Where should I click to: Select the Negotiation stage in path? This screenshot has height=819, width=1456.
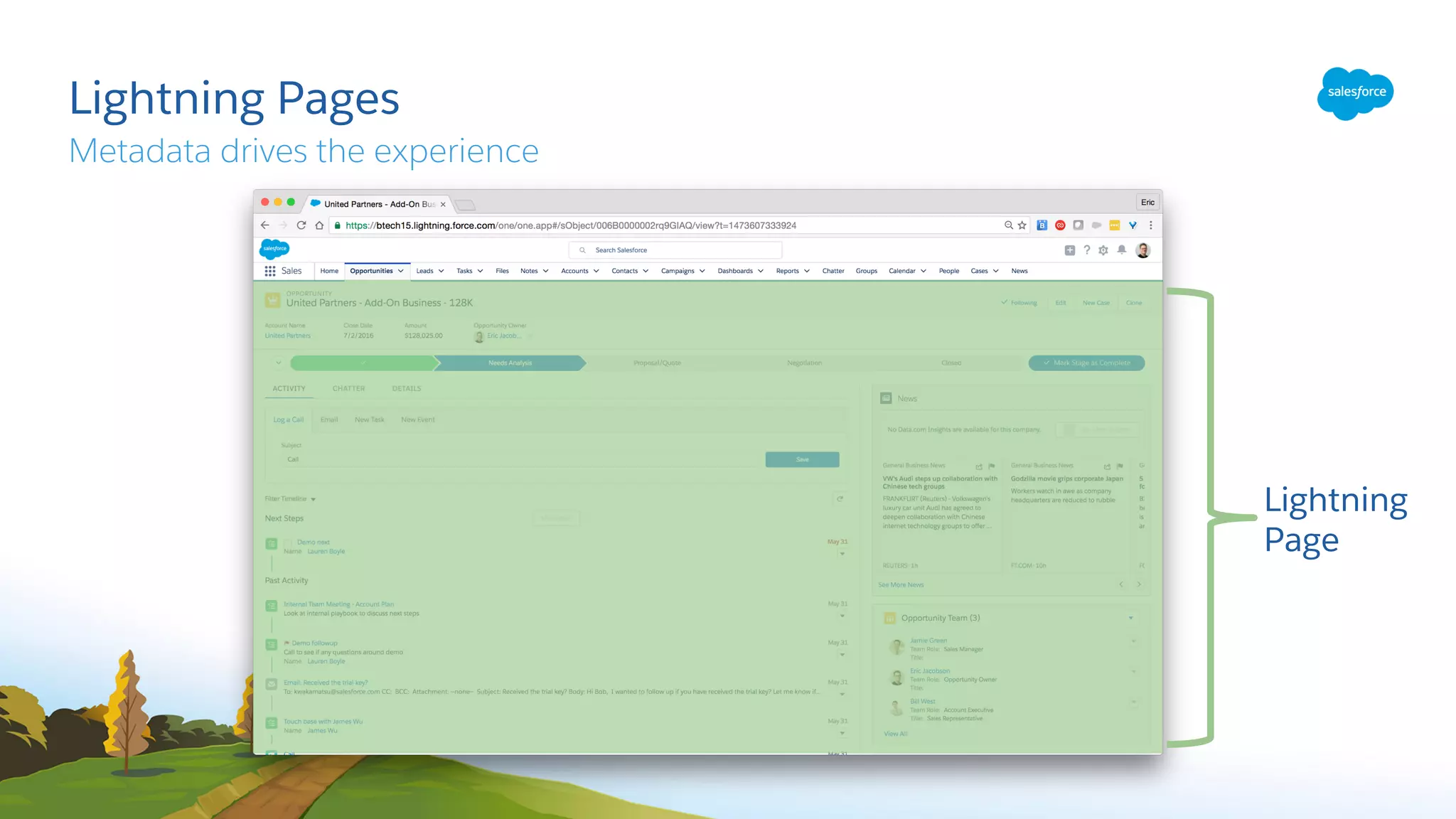pos(804,363)
